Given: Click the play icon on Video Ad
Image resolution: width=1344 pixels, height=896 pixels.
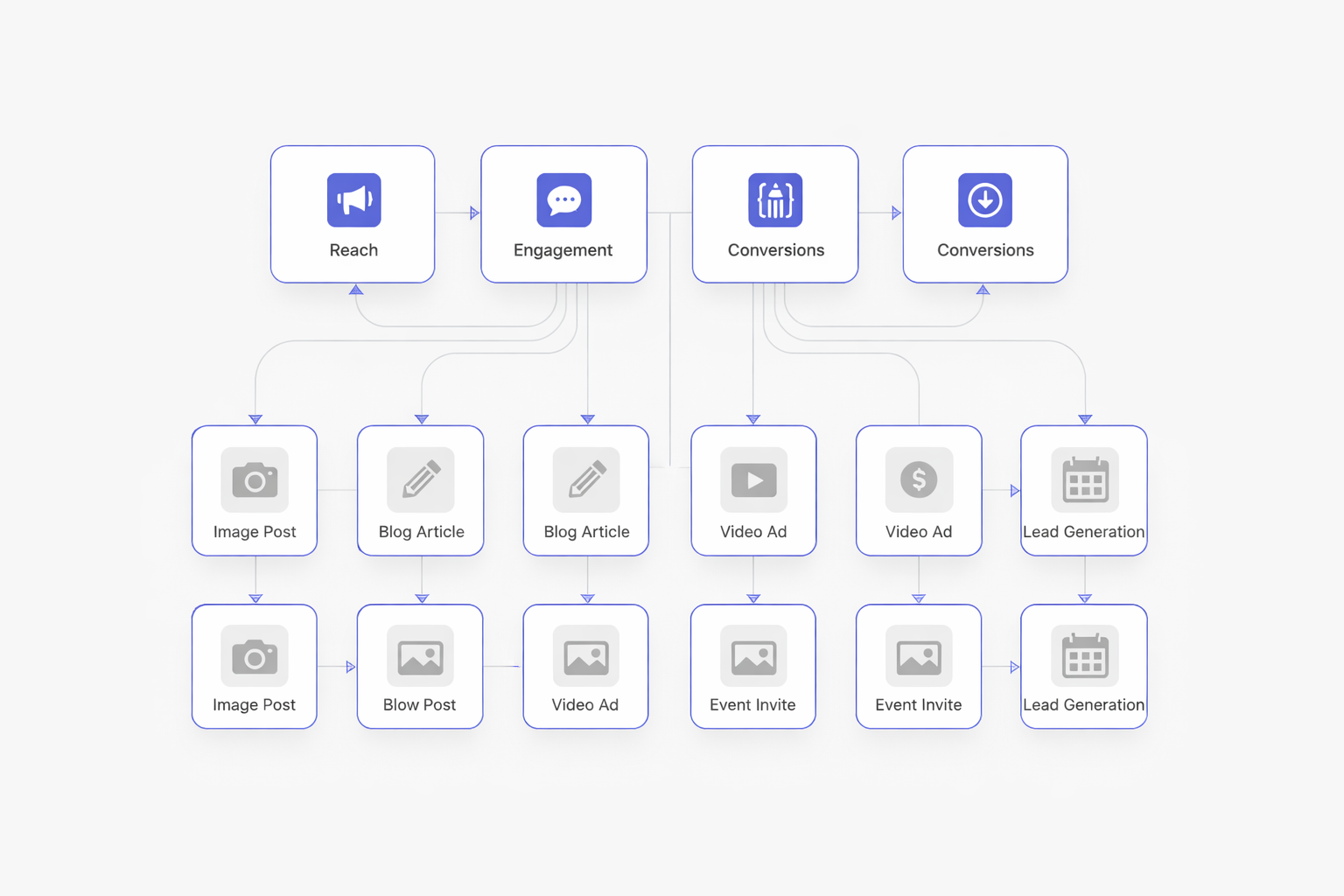Looking at the screenshot, I should point(753,479).
